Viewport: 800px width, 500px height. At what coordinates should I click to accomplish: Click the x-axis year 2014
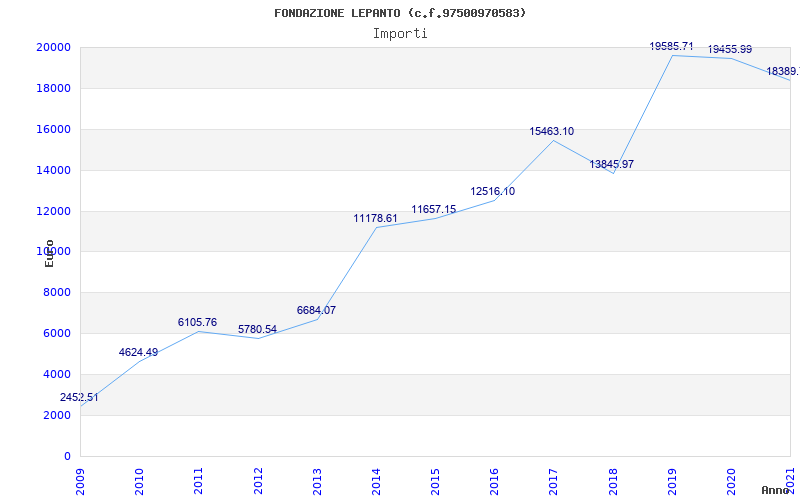tap(376, 482)
